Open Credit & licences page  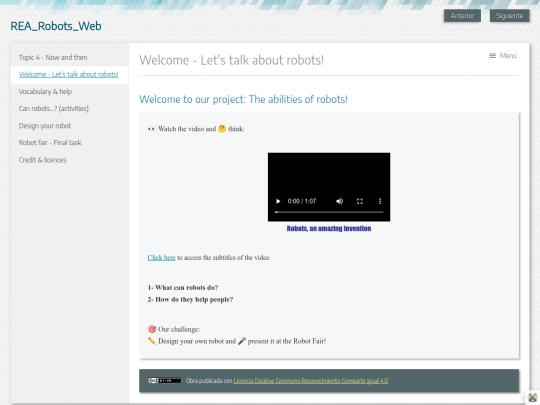click(x=42, y=160)
